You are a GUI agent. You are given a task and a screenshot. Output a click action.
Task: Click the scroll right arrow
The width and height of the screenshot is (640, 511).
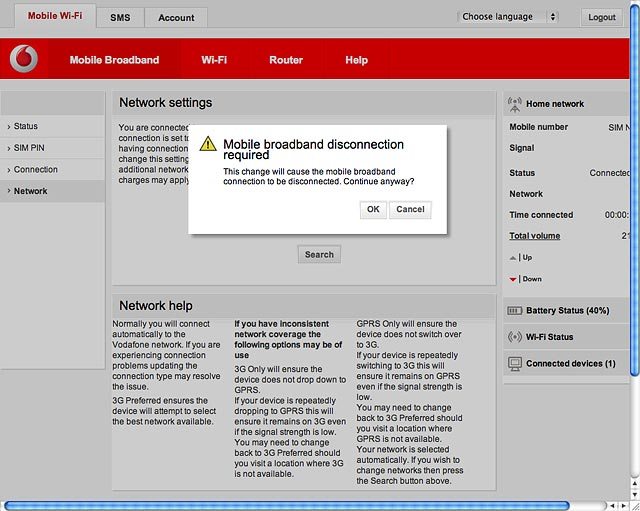[623, 506]
